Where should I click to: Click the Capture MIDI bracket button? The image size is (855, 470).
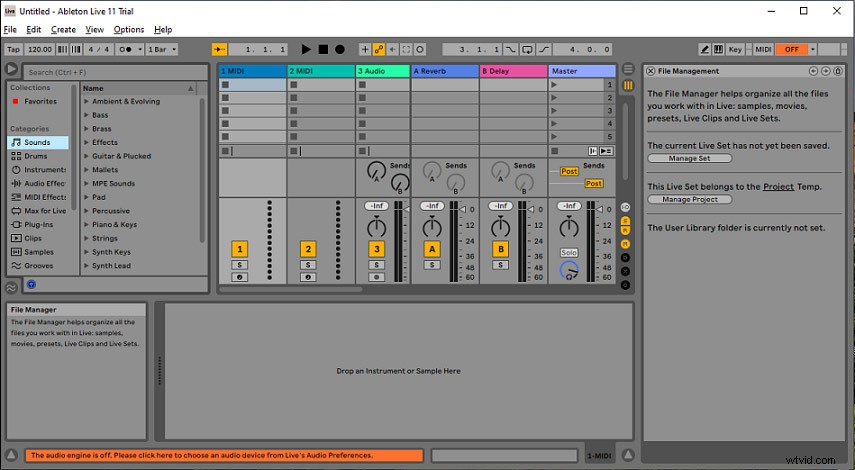[406, 50]
